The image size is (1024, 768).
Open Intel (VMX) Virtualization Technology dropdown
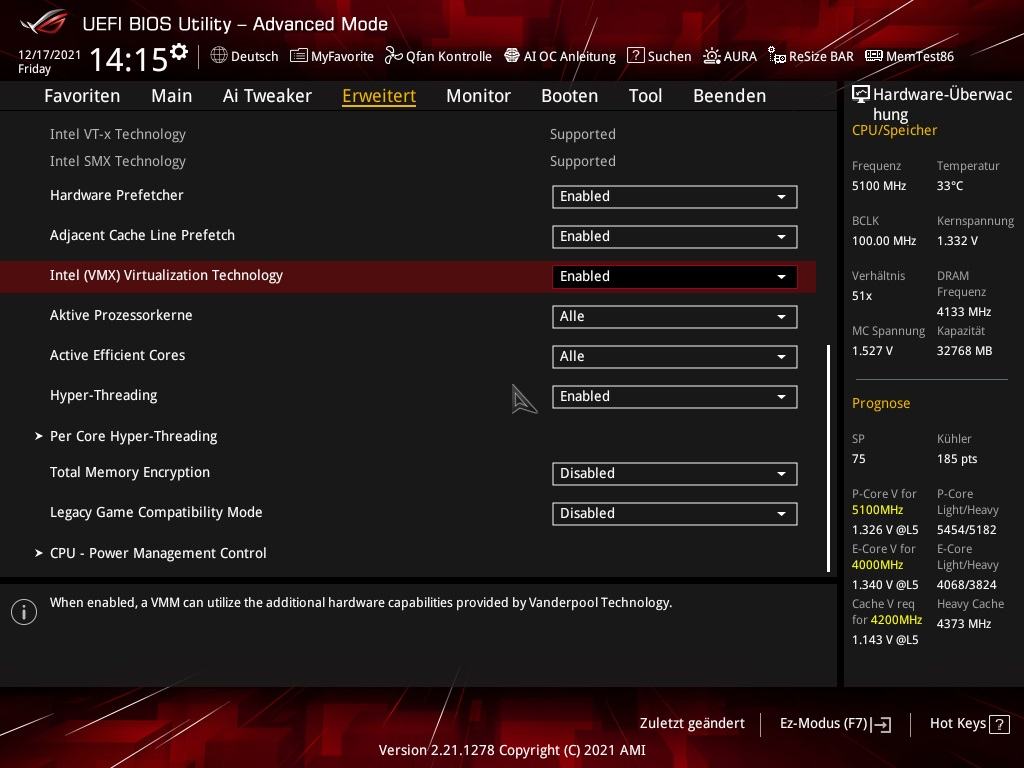click(675, 276)
